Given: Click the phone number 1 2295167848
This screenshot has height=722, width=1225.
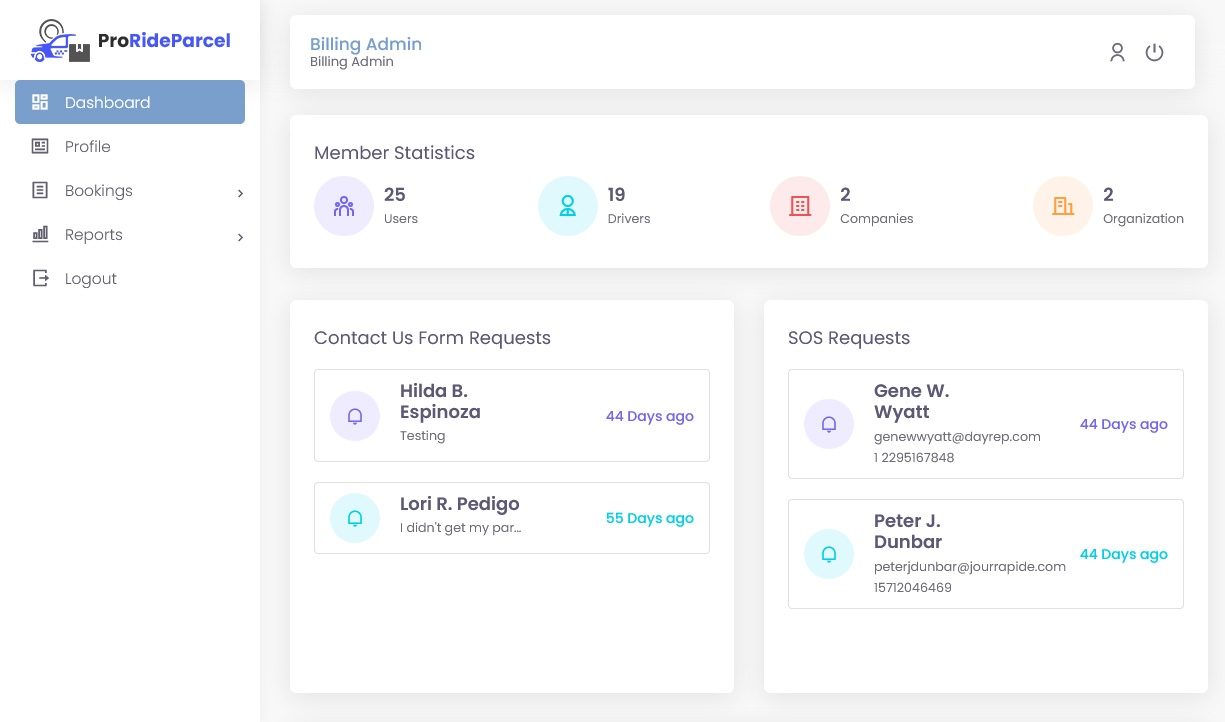Looking at the screenshot, I should 914,458.
